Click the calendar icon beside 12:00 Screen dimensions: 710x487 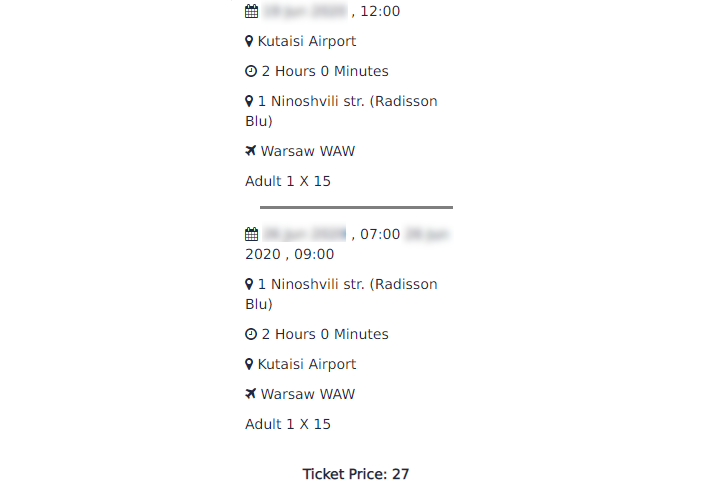[x=251, y=11]
